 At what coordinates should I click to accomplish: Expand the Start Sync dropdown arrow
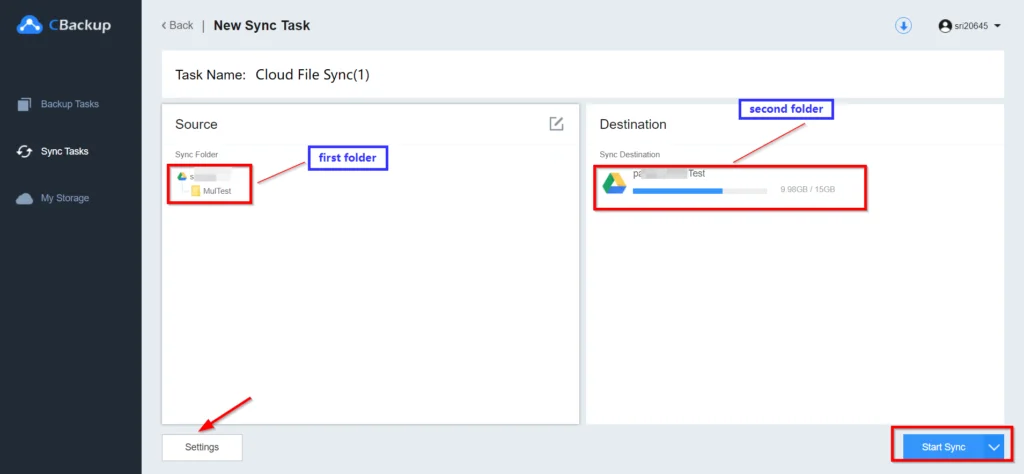tap(994, 447)
